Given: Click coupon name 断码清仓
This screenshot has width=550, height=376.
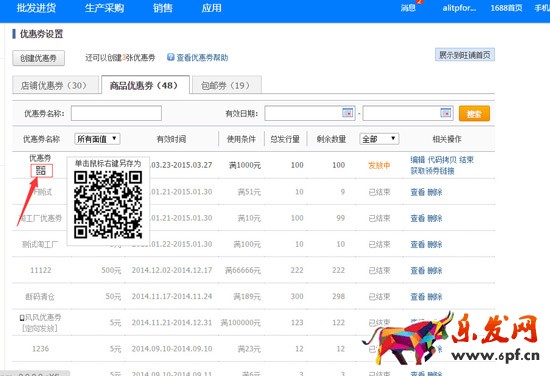Looking at the screenshot, I should pos(40,297).
